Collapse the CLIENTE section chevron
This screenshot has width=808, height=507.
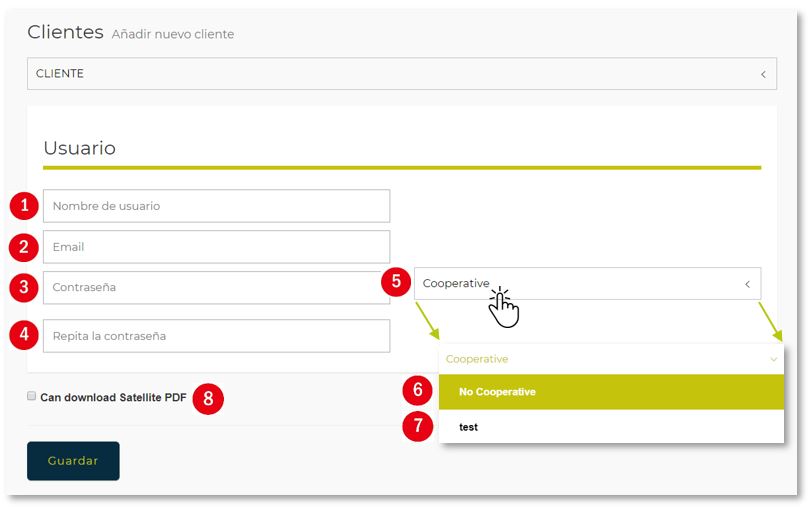tap(763, 74)
